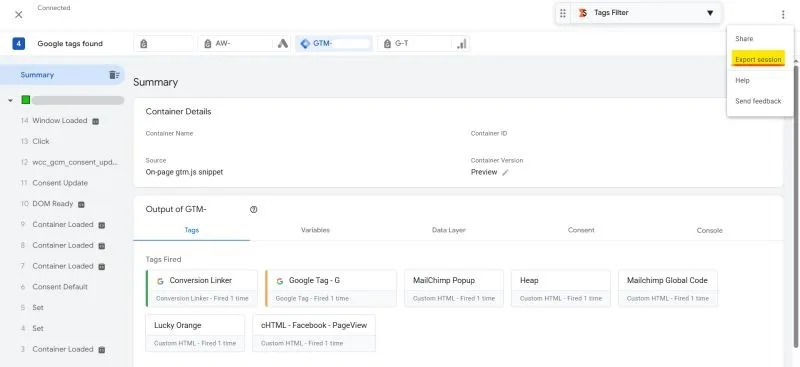Open the Conversion Linker tag card
This screenshot has height=367, width=800.
[202, 288]
